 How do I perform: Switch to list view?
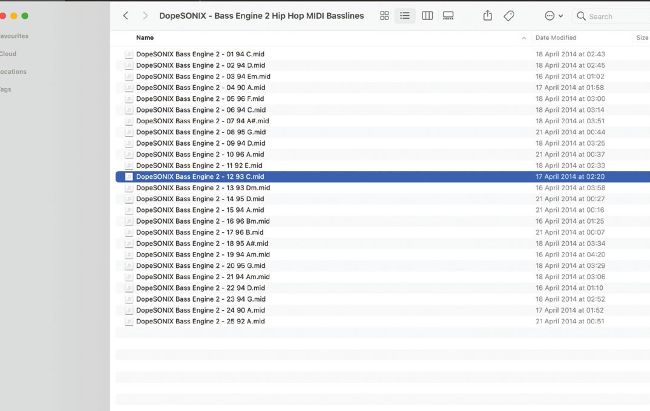tap(405, 16)
